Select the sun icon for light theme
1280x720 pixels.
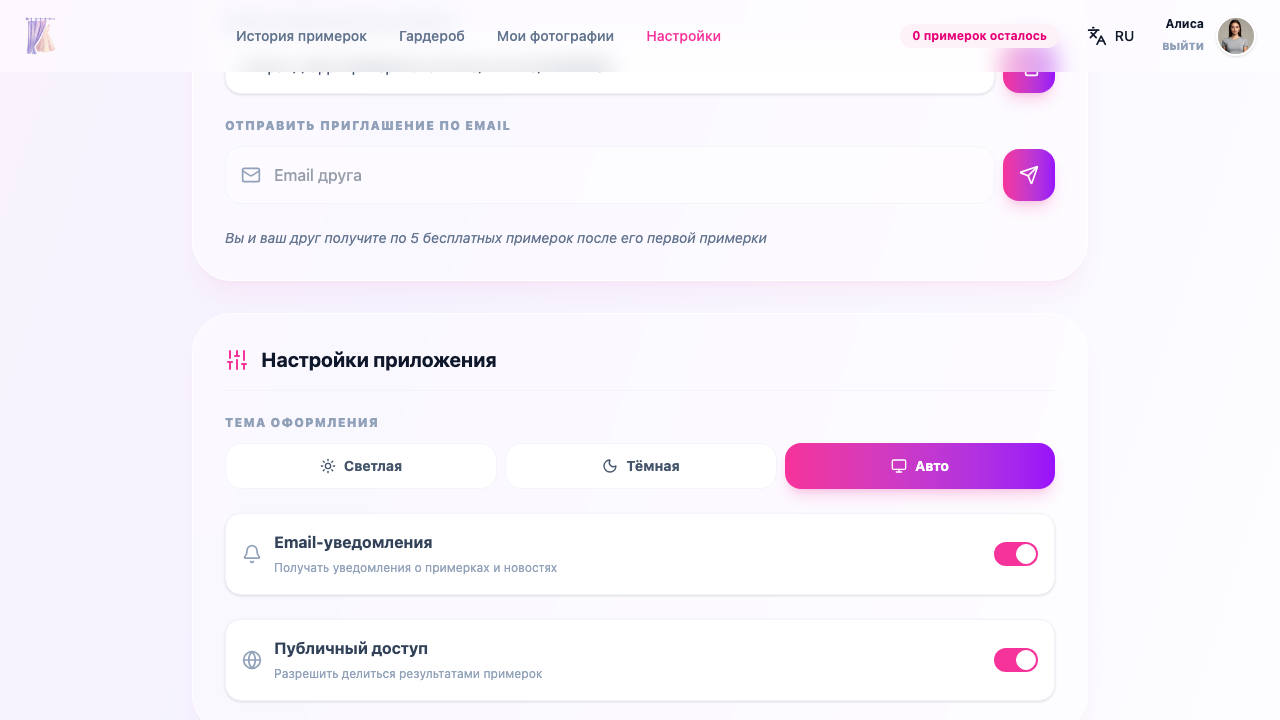click(x=327, y=465)
